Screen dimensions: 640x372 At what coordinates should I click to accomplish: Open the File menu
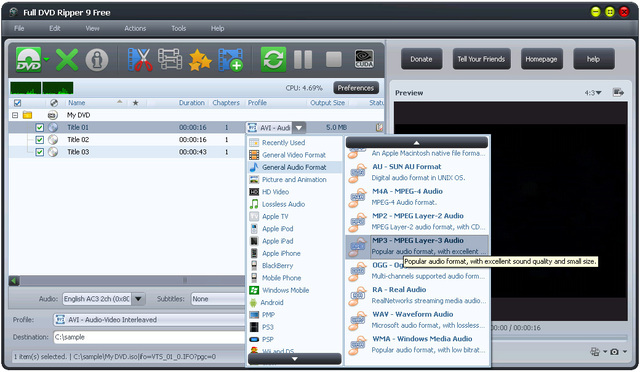pos(19,28)
